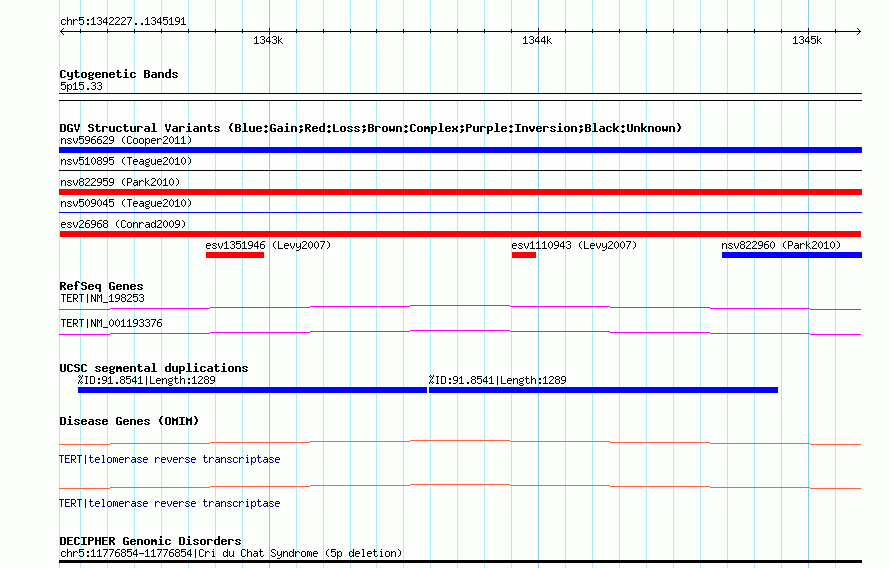
Task: Click the nsv509045 (Teague2010) label text
Action: tap(126, 203)
